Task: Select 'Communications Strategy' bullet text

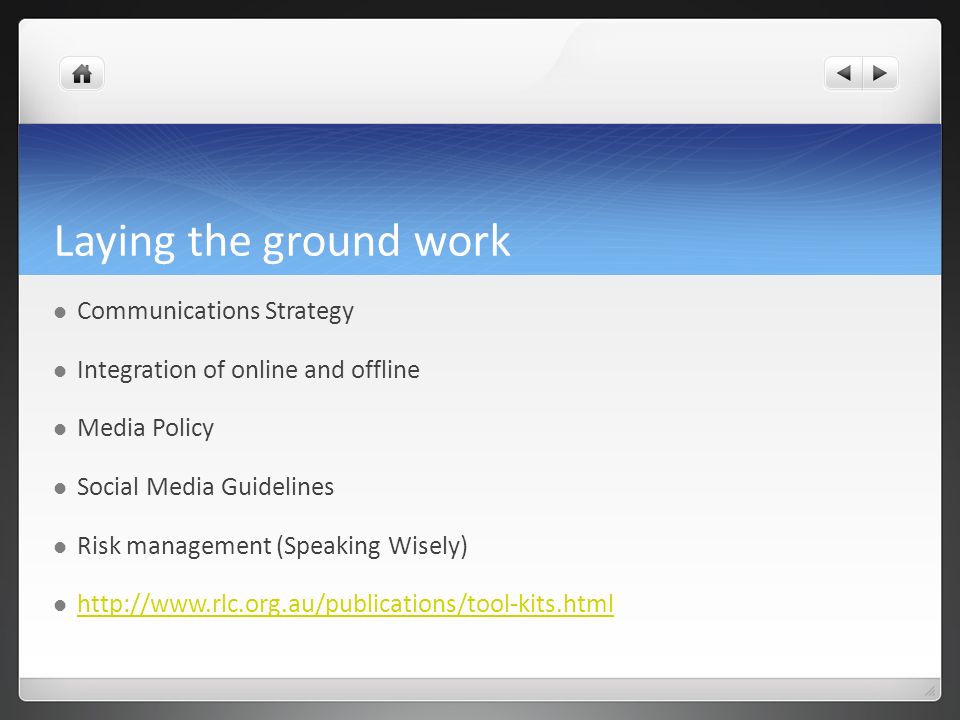Action: click(216, 311)
